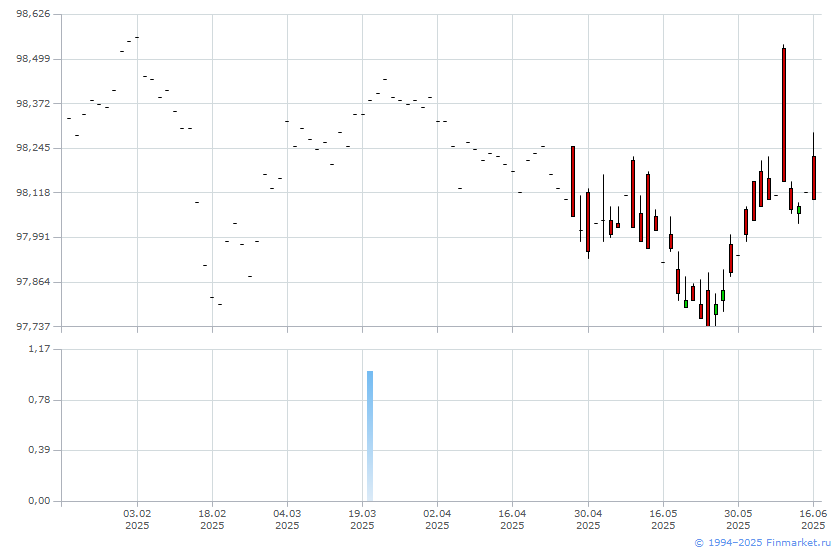Click the tallest red candlestick reaching 98,499
This screenshot has width=840, height=550.
pyautogui.click(x=784, y=115)
